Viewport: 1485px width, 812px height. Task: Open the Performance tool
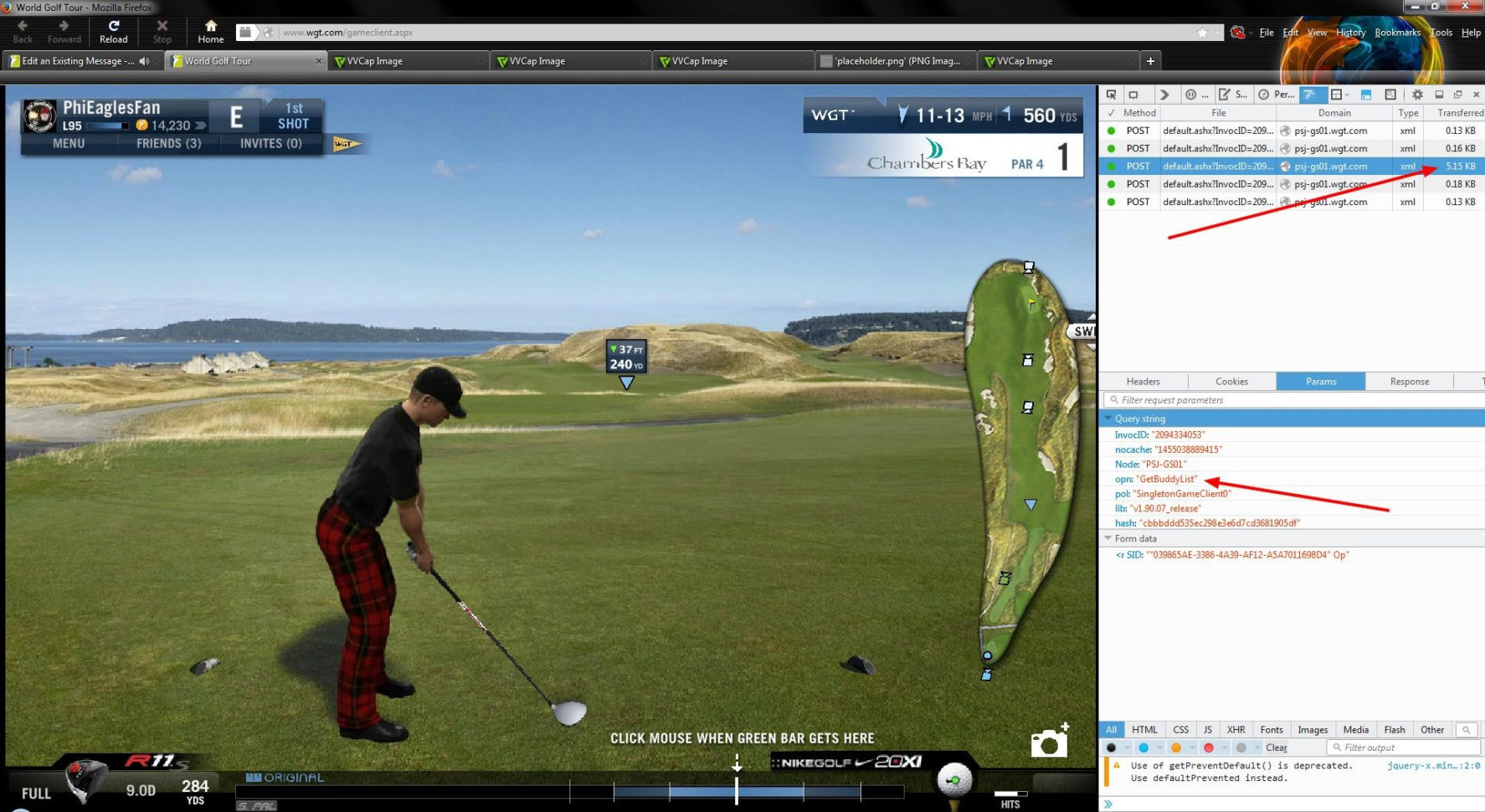point(1277,95)
